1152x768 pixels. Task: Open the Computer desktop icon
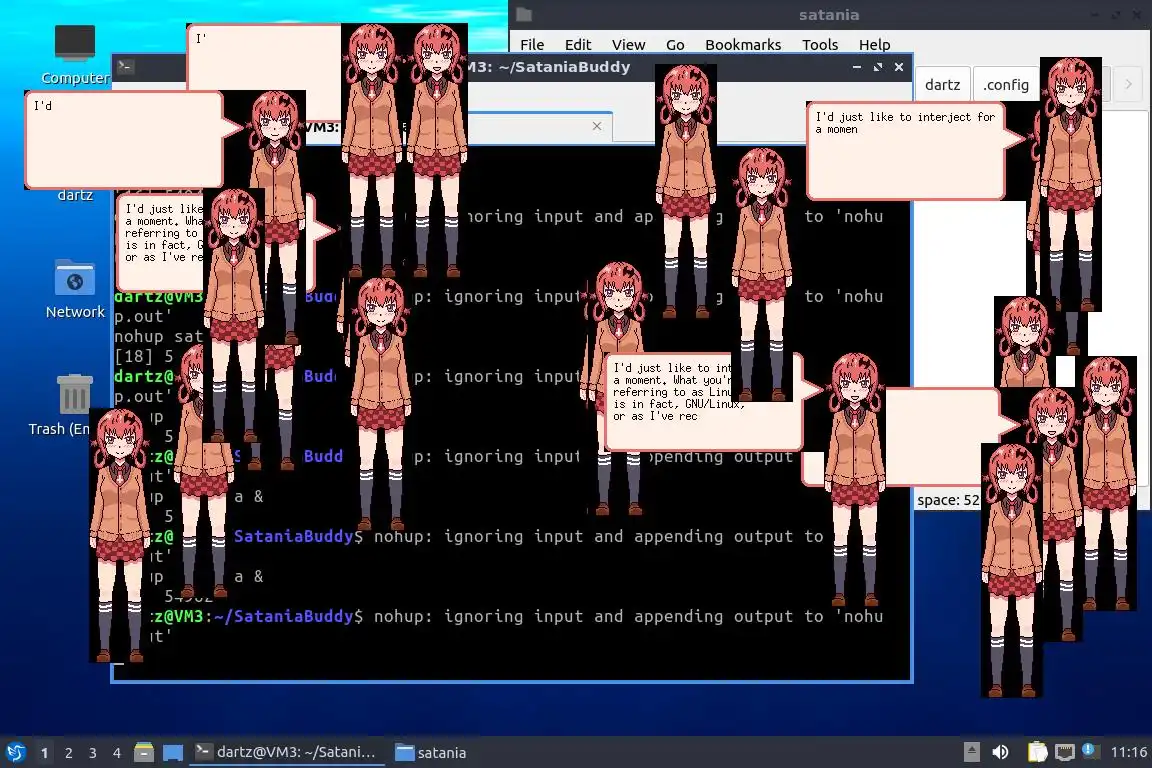click(75, 54)
